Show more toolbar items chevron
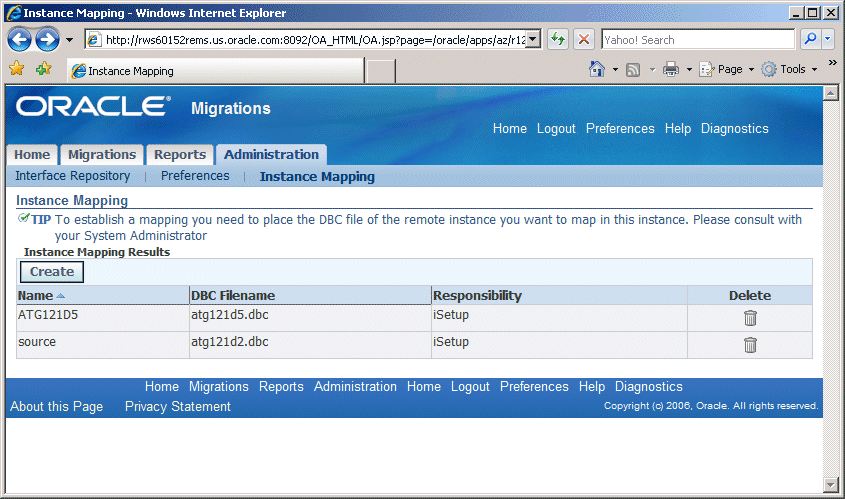The width and height of the screenshot is (845, 499). coord(833,63)
